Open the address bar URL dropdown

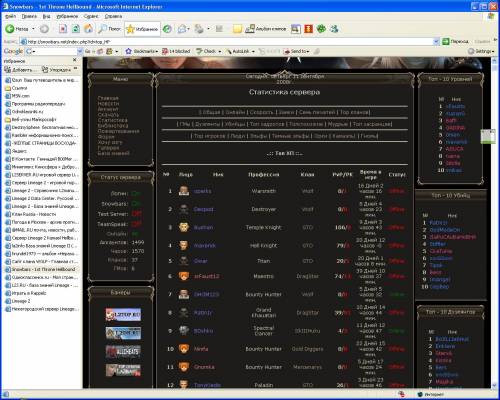pyautogui.click(x=436, y=41)
